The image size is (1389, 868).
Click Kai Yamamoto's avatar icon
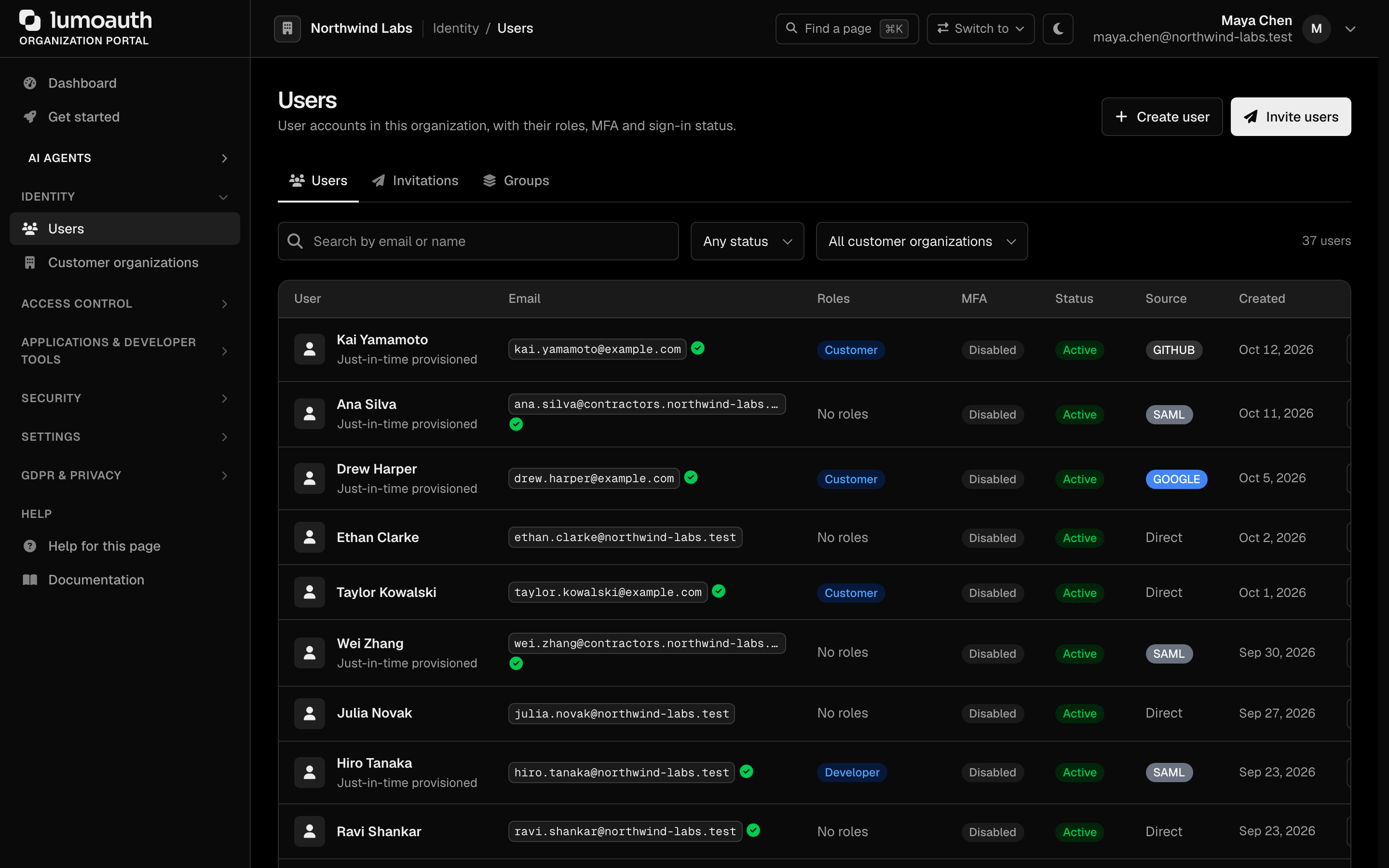[x=309, y=349]
